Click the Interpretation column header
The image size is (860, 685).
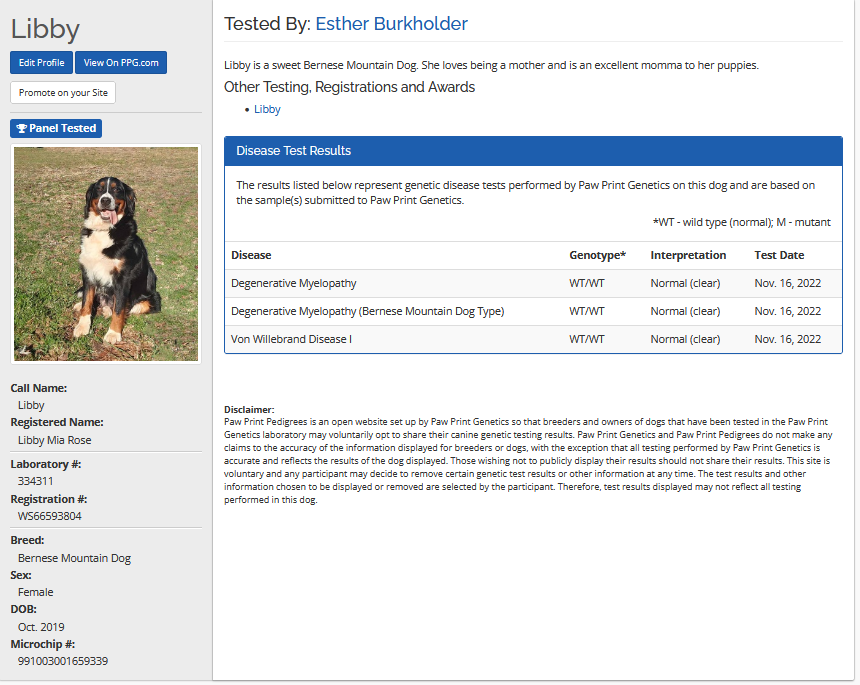(688, 255)
